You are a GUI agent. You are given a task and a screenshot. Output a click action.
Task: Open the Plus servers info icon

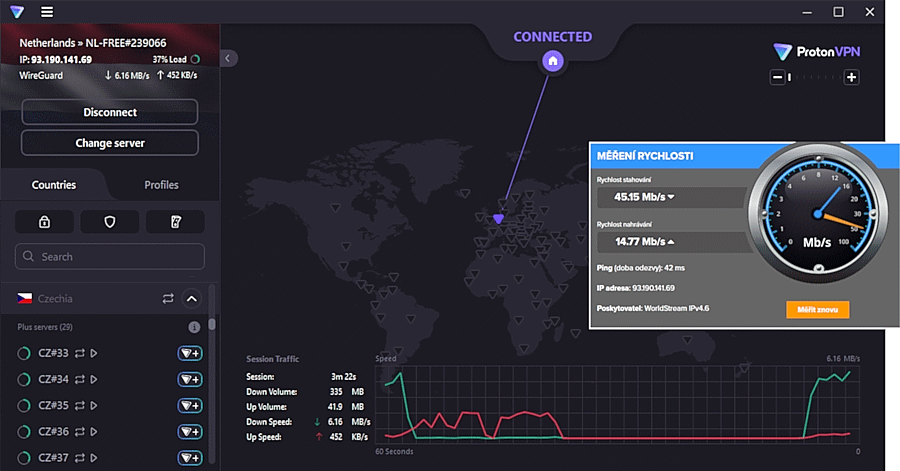(194, 327)
